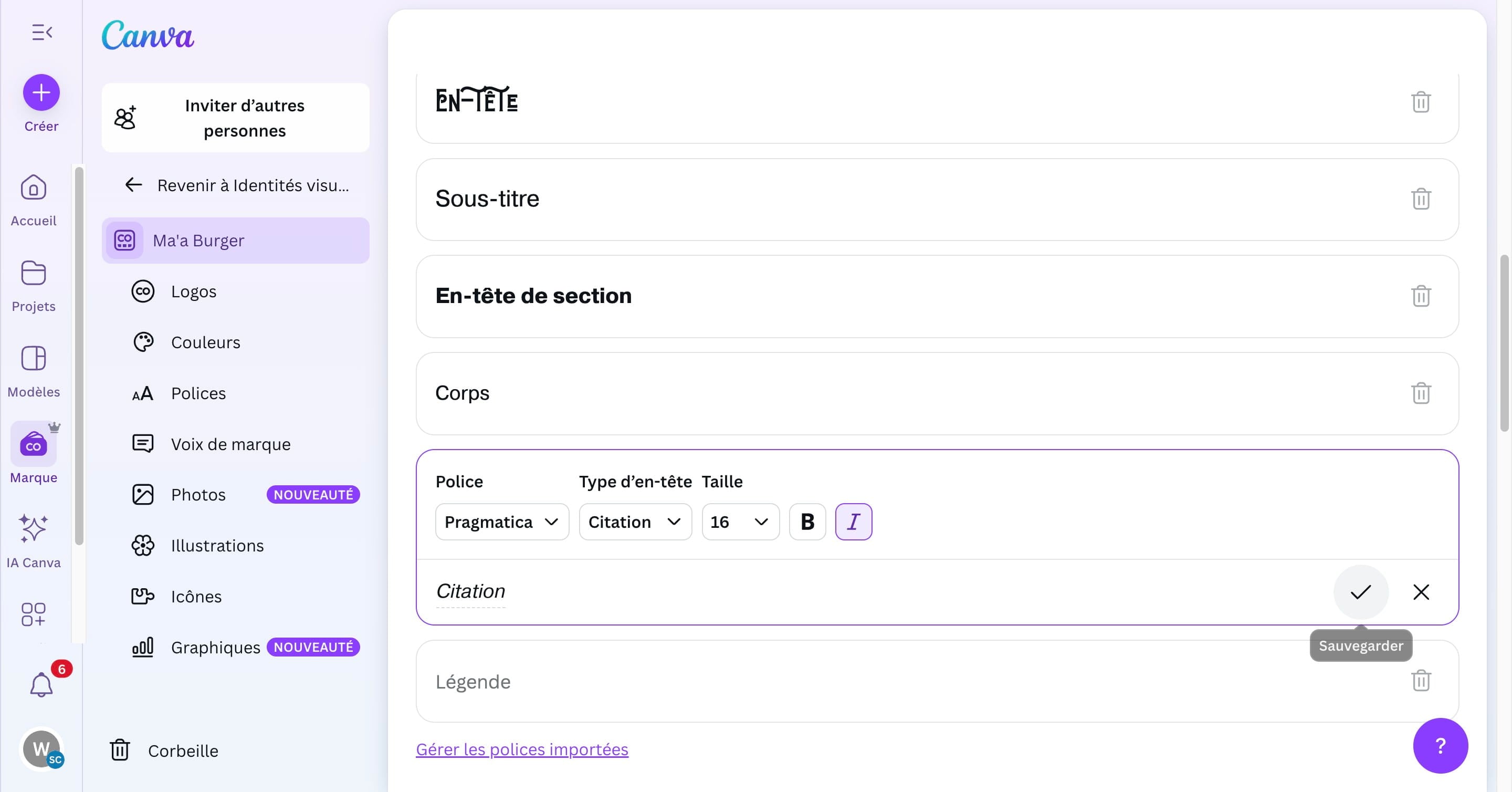Save citation style with checkmark

click(1361, 592)
